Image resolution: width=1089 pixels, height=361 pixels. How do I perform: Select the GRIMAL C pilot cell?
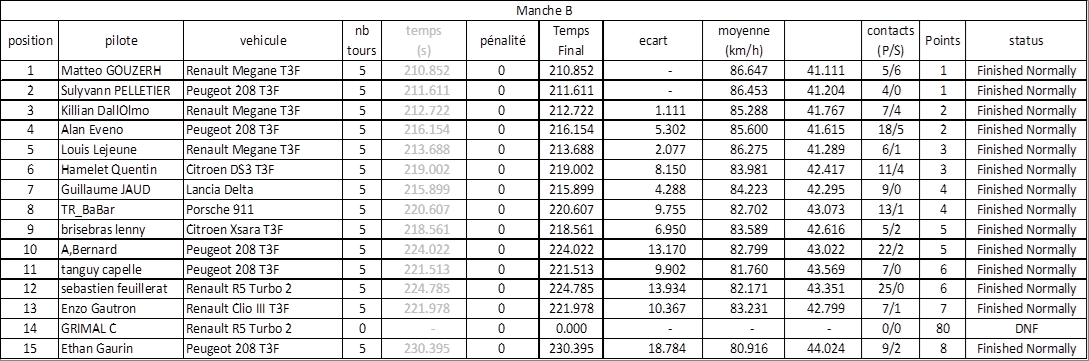(121, 328)
